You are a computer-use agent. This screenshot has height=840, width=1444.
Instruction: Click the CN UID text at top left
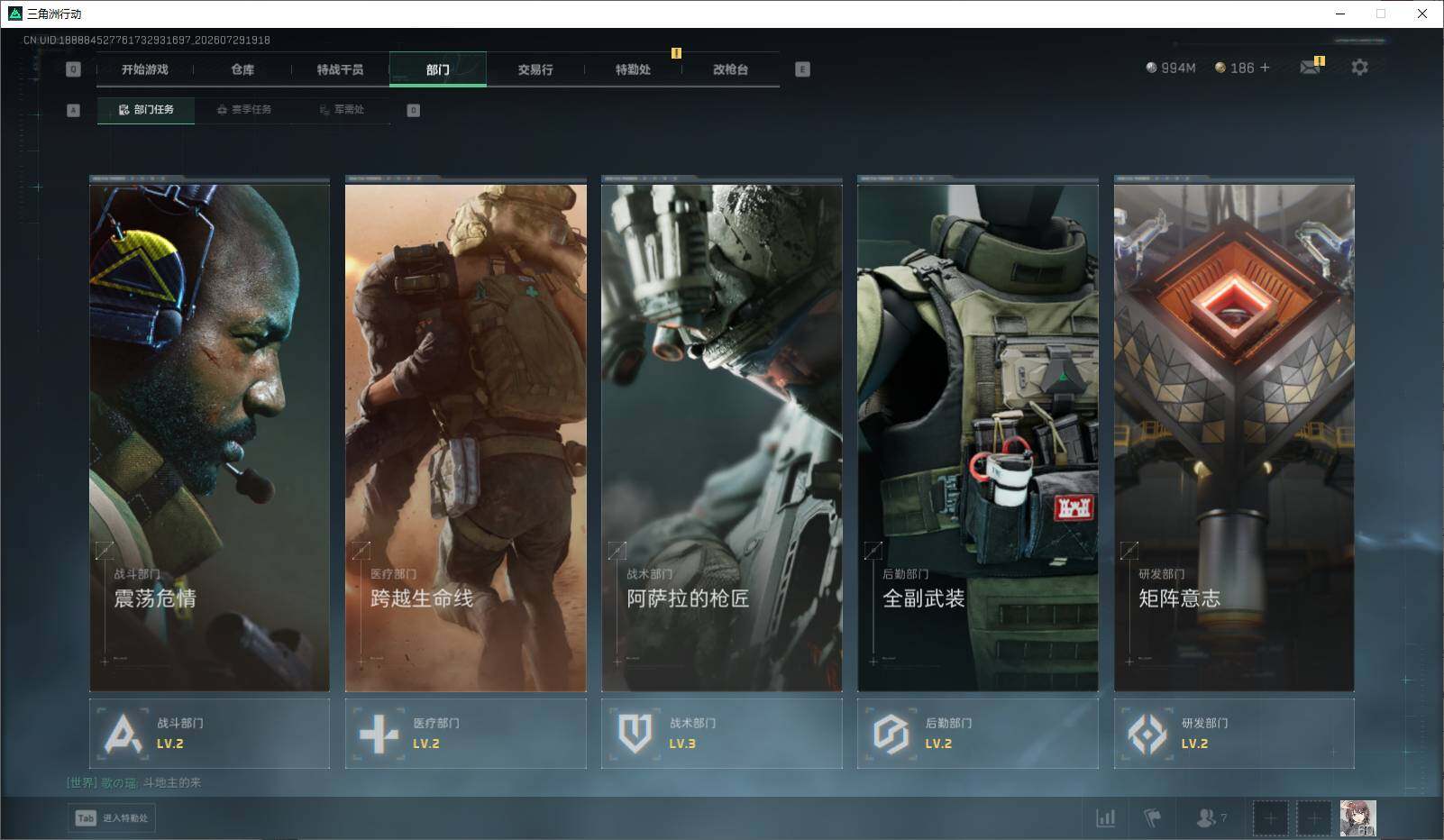146,40
